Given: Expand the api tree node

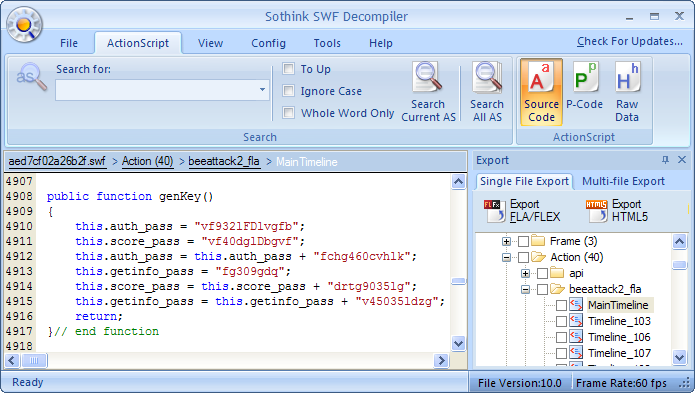Looking at the screenshot, I should [525, 273].
